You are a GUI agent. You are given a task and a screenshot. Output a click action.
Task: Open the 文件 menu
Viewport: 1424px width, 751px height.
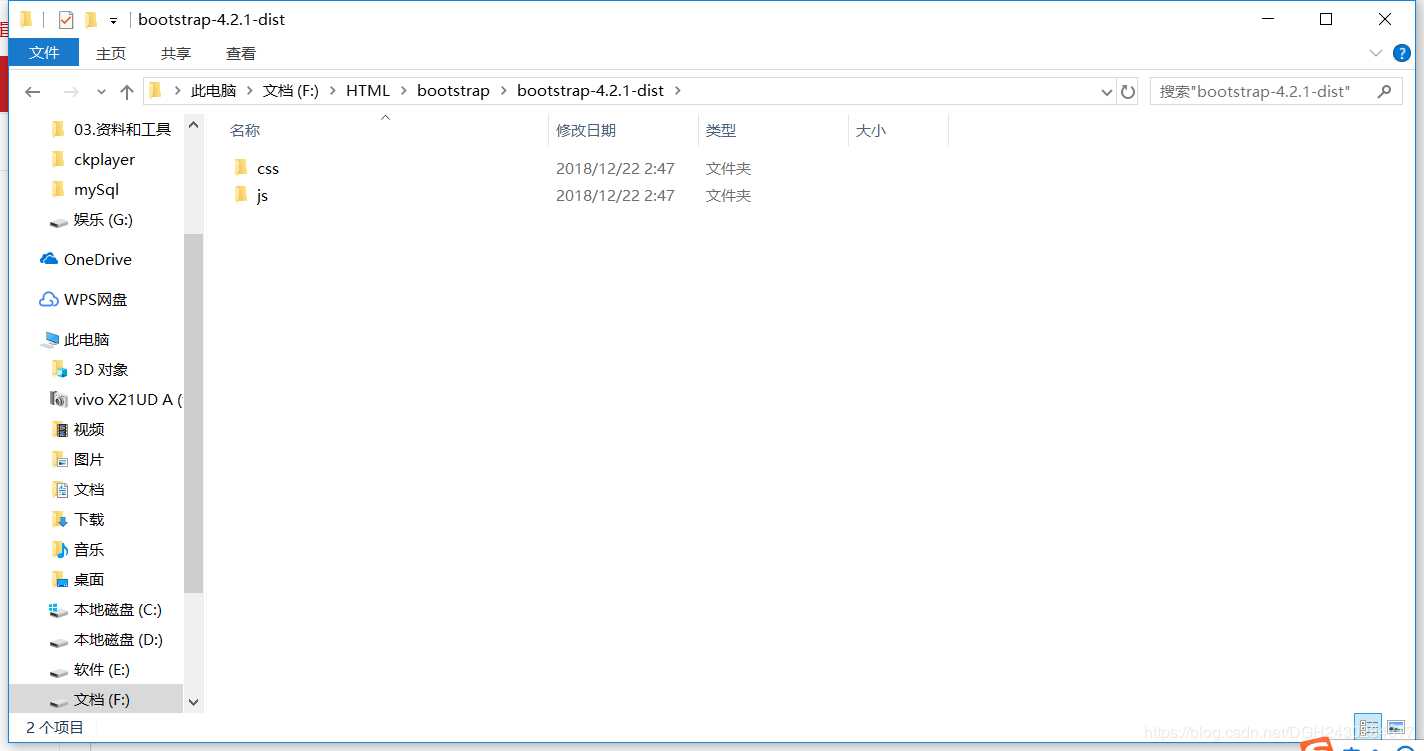44,53
